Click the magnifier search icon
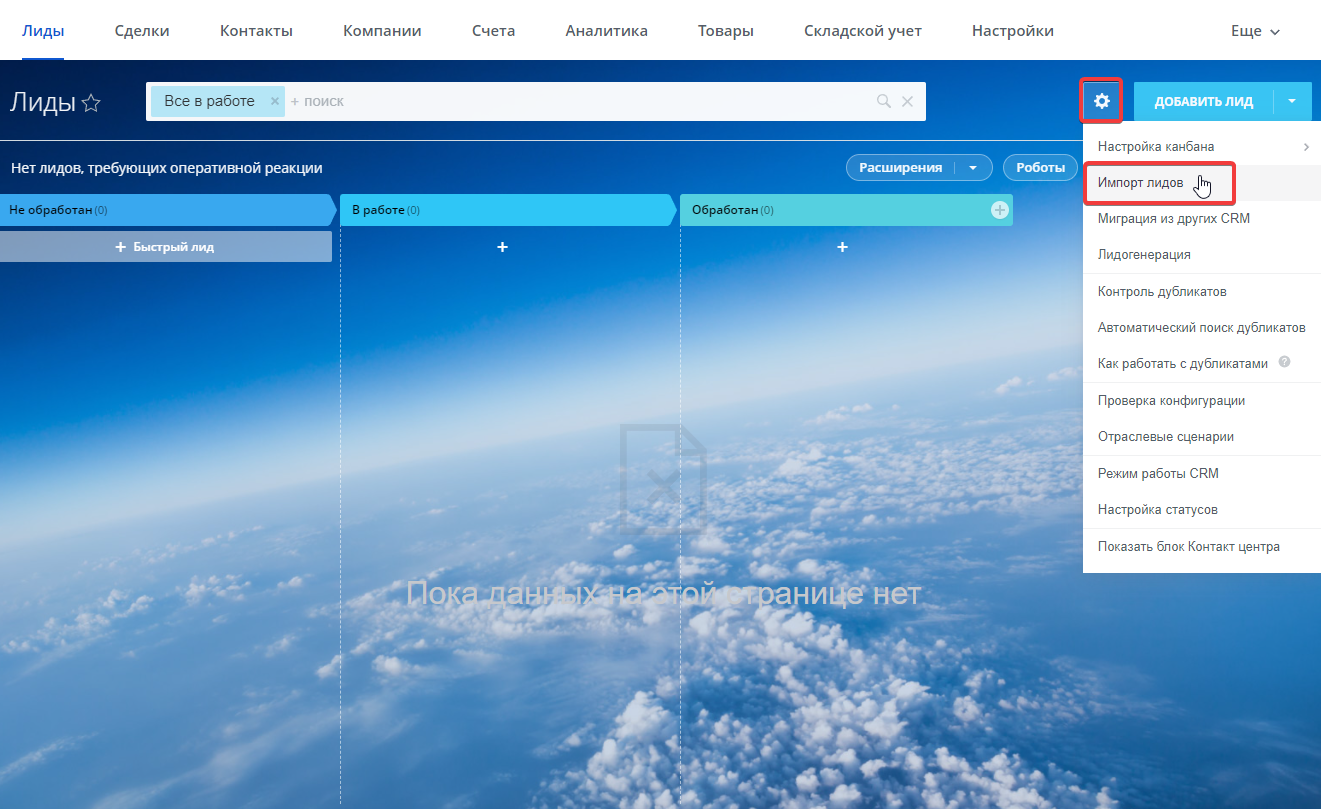The width and height of the screenshot is (1321, 809). [x=883, y=101]
